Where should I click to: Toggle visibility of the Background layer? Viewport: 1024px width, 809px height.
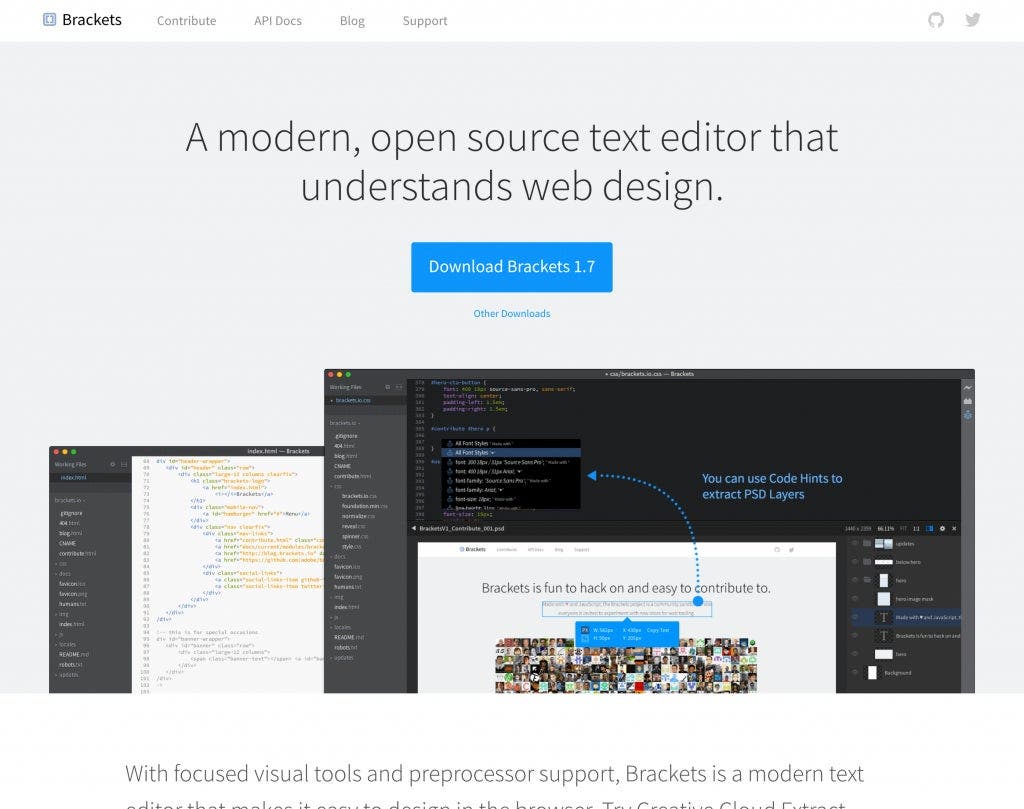coord(855,673)
